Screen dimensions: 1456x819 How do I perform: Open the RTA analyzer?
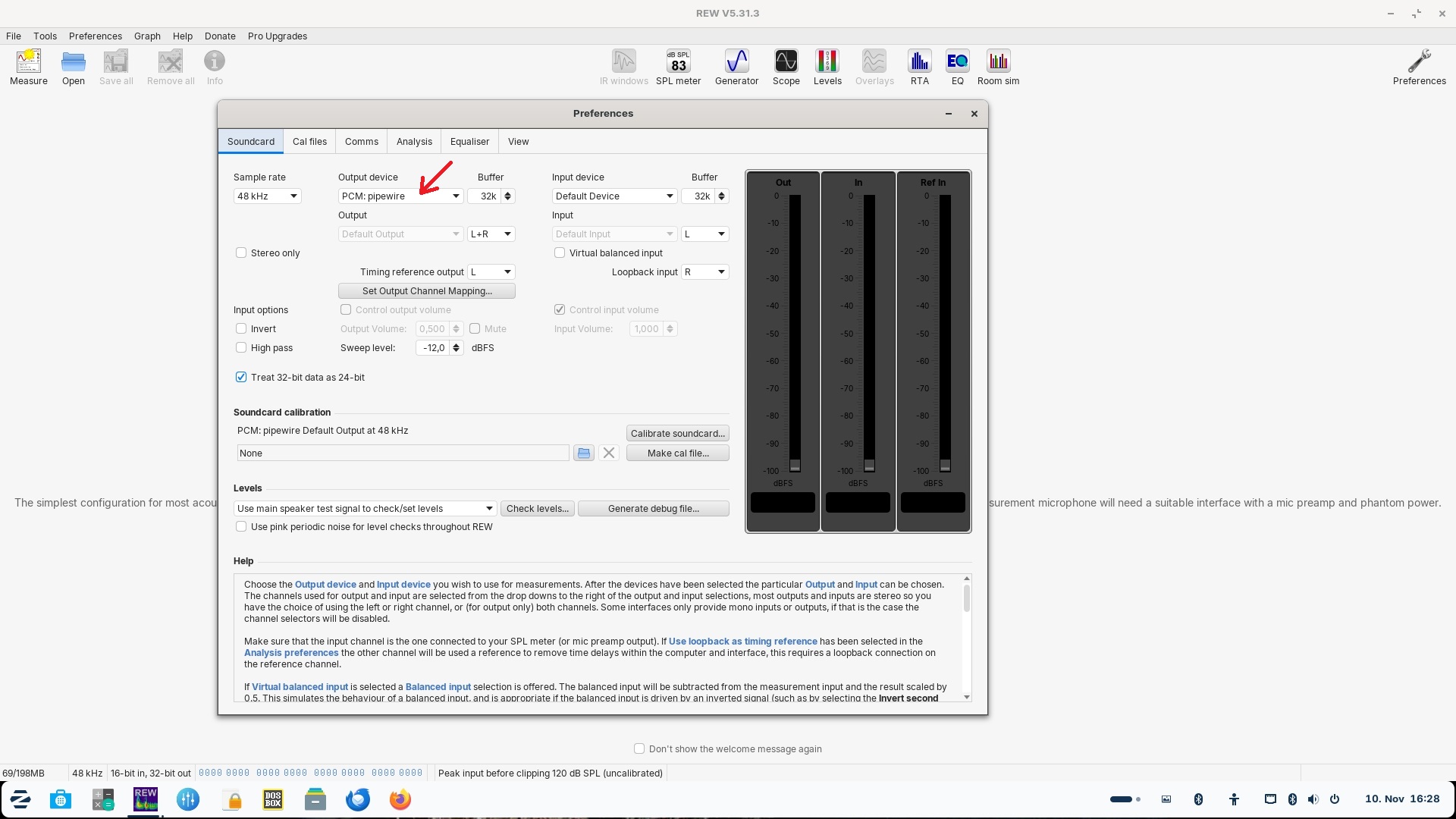[x=919, y=67]
